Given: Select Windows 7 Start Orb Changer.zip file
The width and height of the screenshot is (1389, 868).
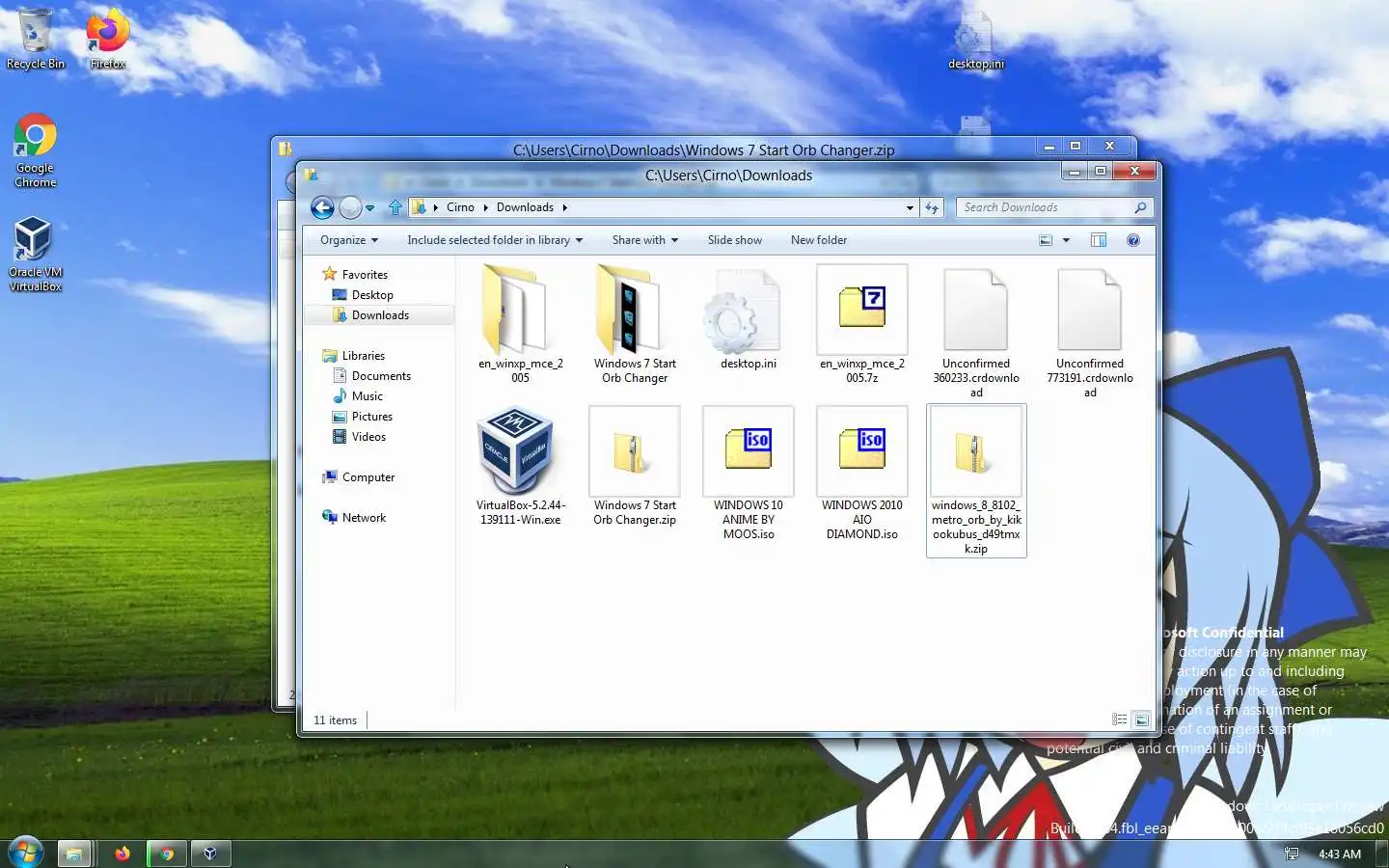Looking at the screenshot, I should point(635,466).
